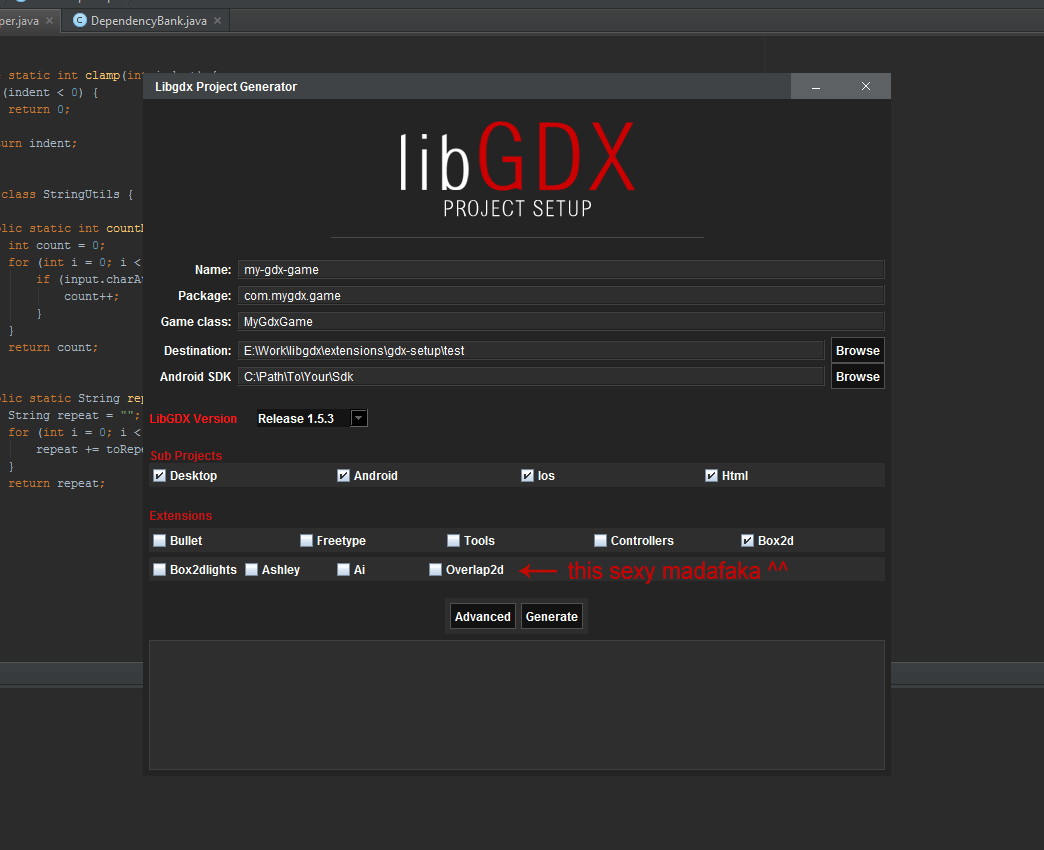This screenshot has height=850, width=1044.
Task: Enable the Bullet extension
Action: [160, 540]
